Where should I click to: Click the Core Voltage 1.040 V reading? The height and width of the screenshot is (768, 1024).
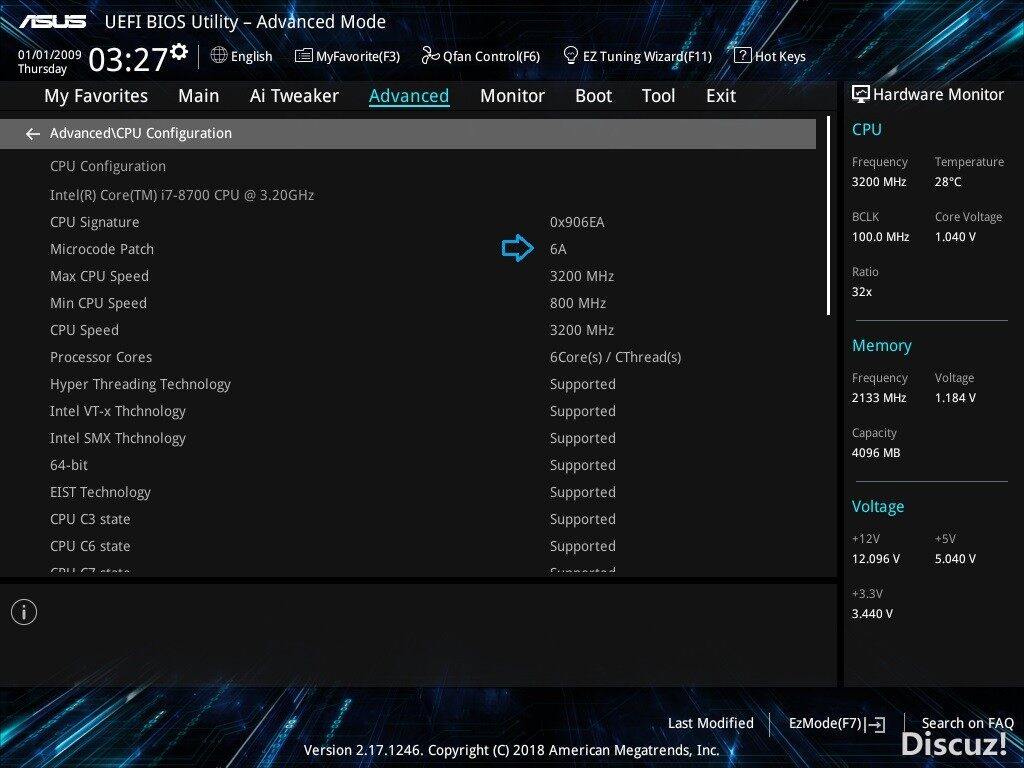pyautogui.click(x=955, y=237)
